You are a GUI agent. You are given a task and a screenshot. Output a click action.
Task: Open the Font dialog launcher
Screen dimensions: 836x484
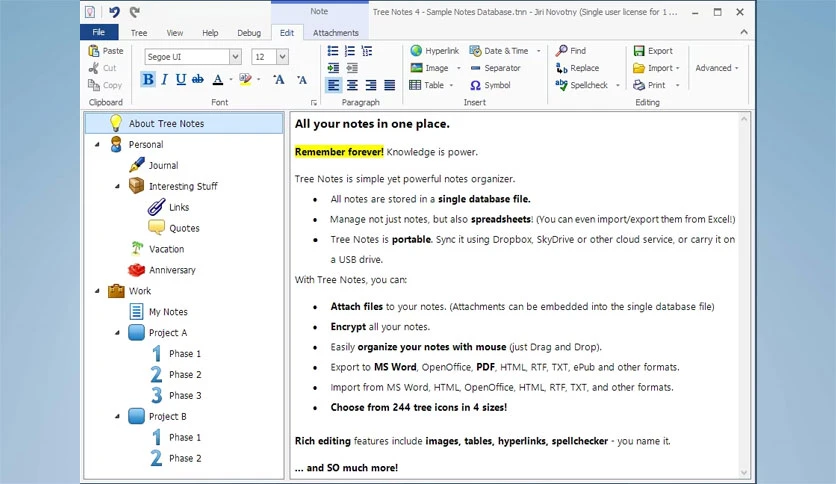314,102
